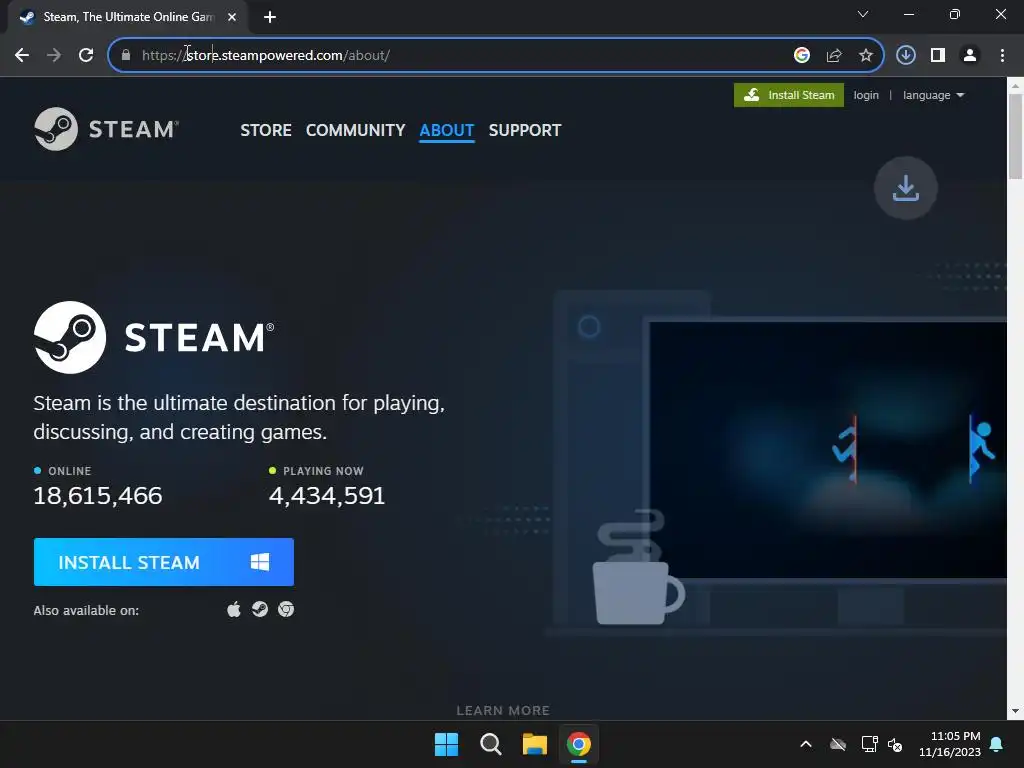This screenshot has width=1024, height=768.
Task: Click the large STEAM hero logo
Action: (x=154, y=338)
